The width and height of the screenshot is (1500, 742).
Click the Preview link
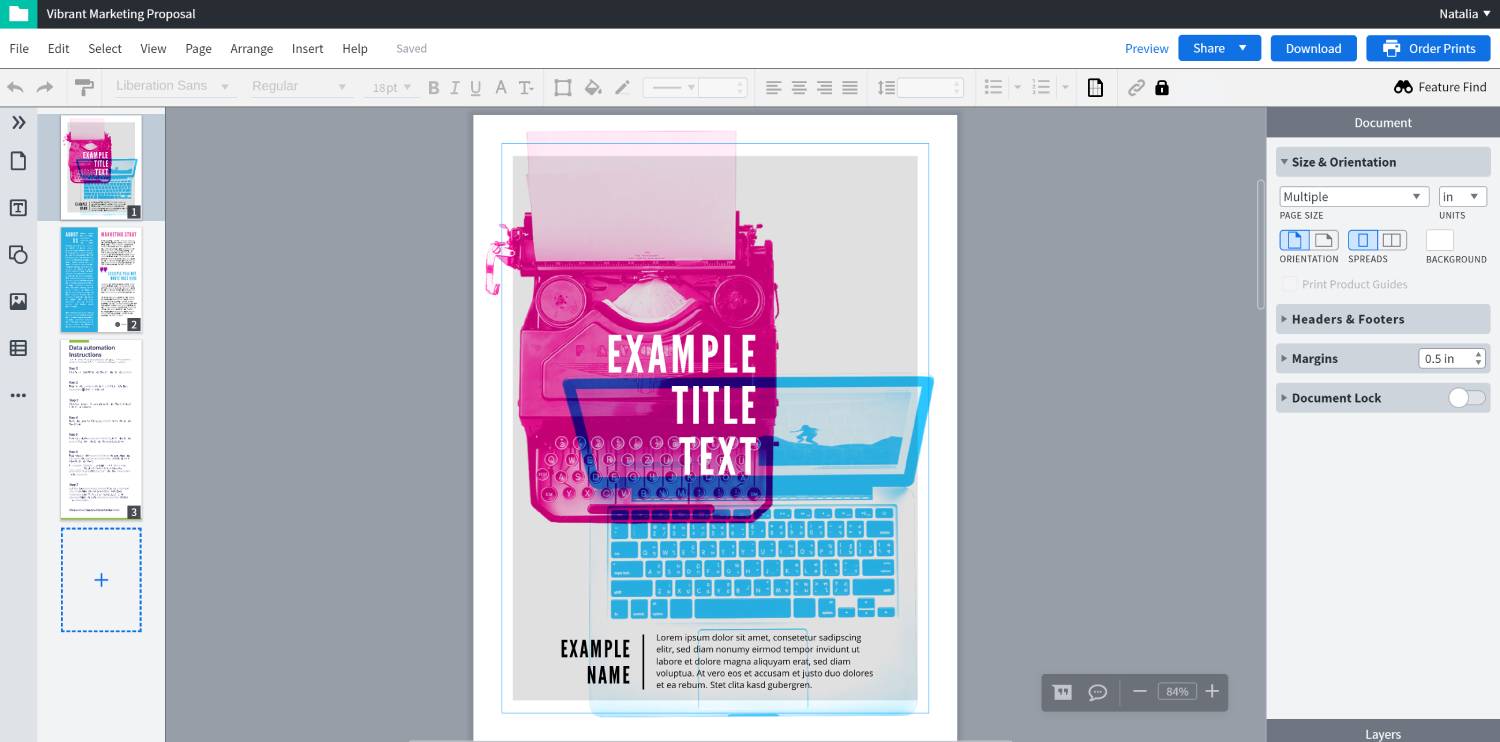click(1146, 48)
